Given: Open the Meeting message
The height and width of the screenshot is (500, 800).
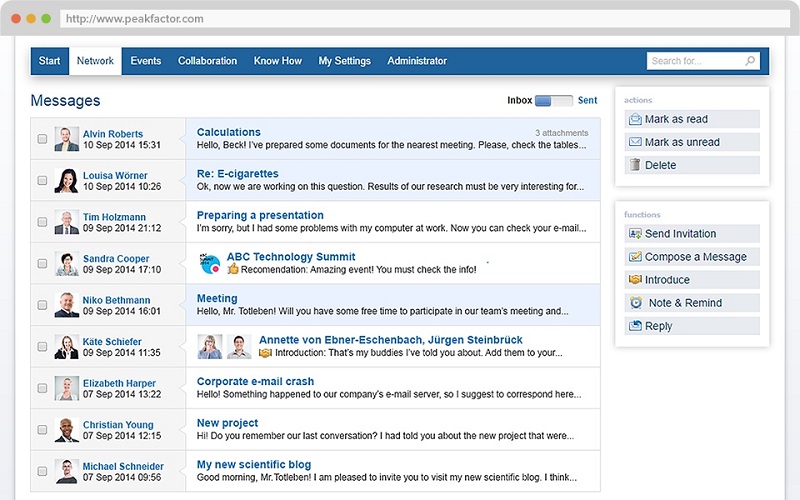Looking at the screenshot, I should (217, 298).
